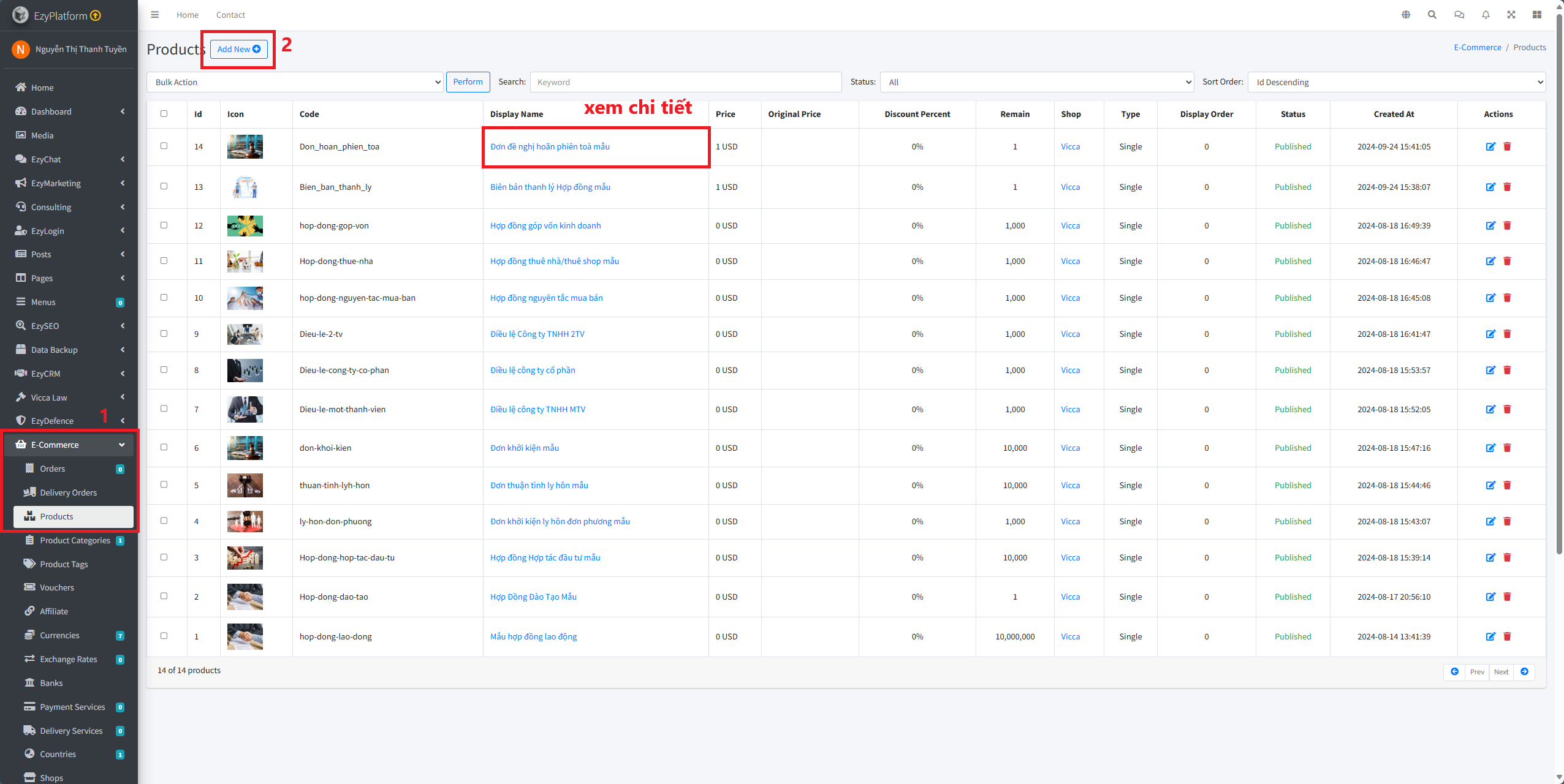Click the red delete icon for product 13
1564x784 pixels.
[1507, 187]
